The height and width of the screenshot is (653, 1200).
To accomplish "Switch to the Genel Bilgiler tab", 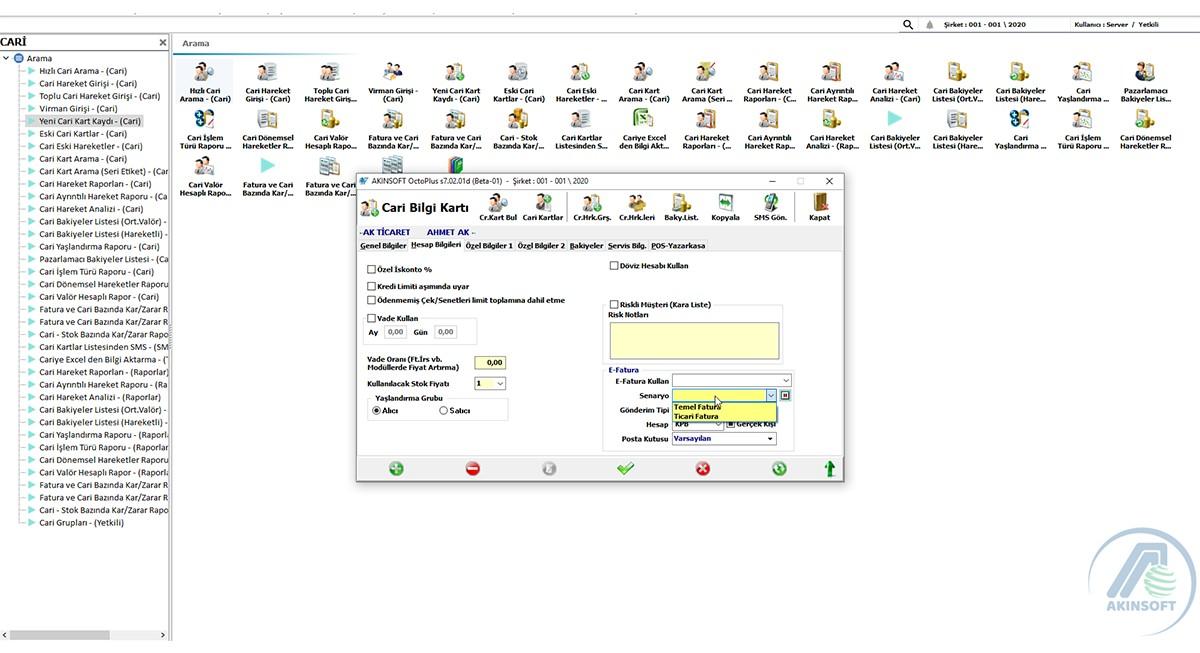I will click(x=383, y=245).
